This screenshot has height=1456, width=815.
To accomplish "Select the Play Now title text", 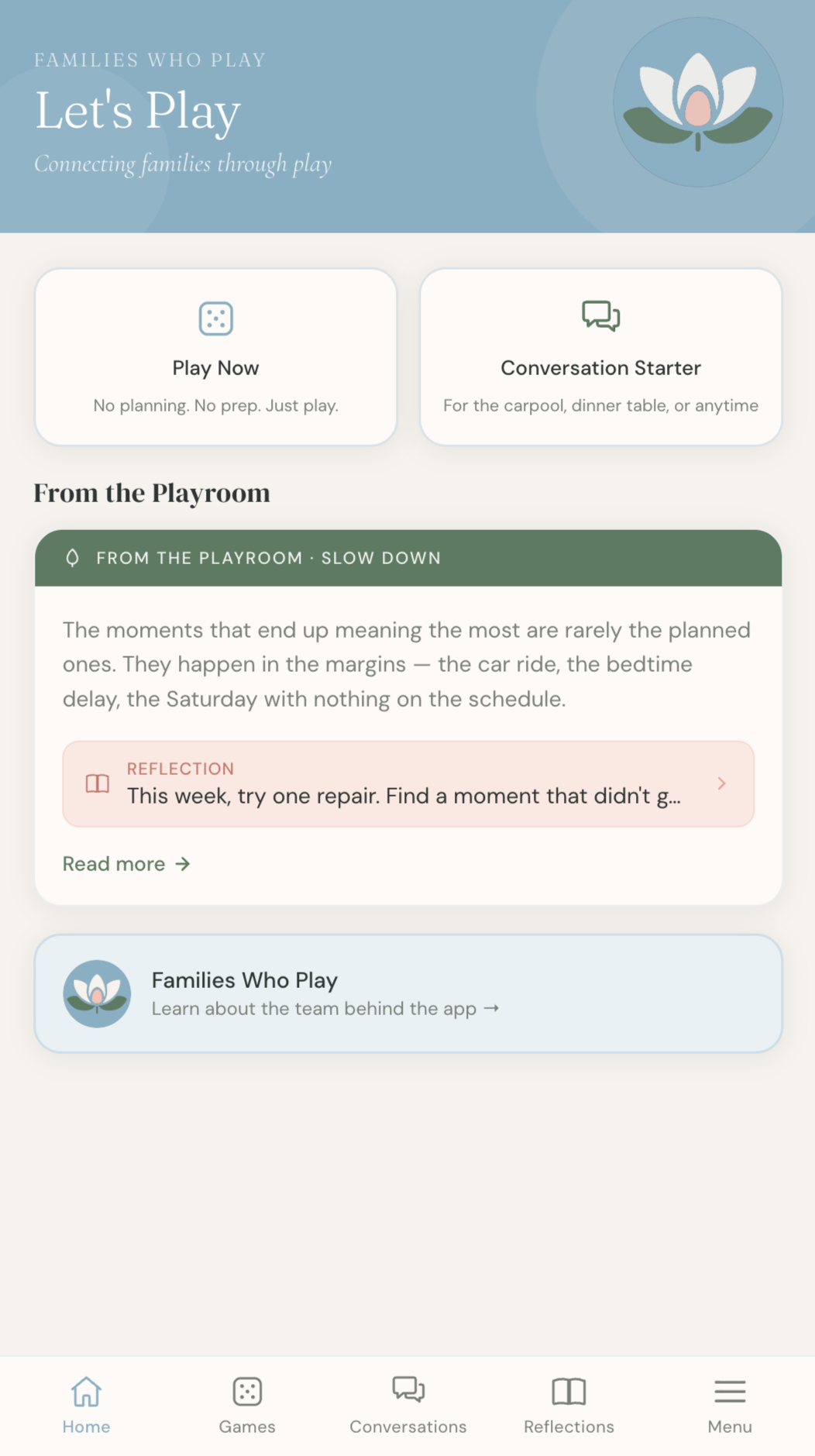I will tap(215, 368).
